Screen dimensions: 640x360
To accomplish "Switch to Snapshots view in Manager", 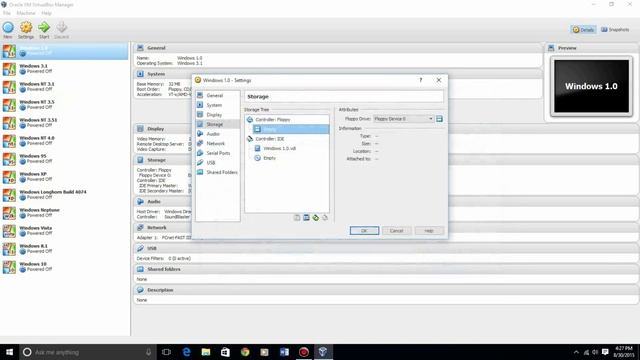I will 615,29.
